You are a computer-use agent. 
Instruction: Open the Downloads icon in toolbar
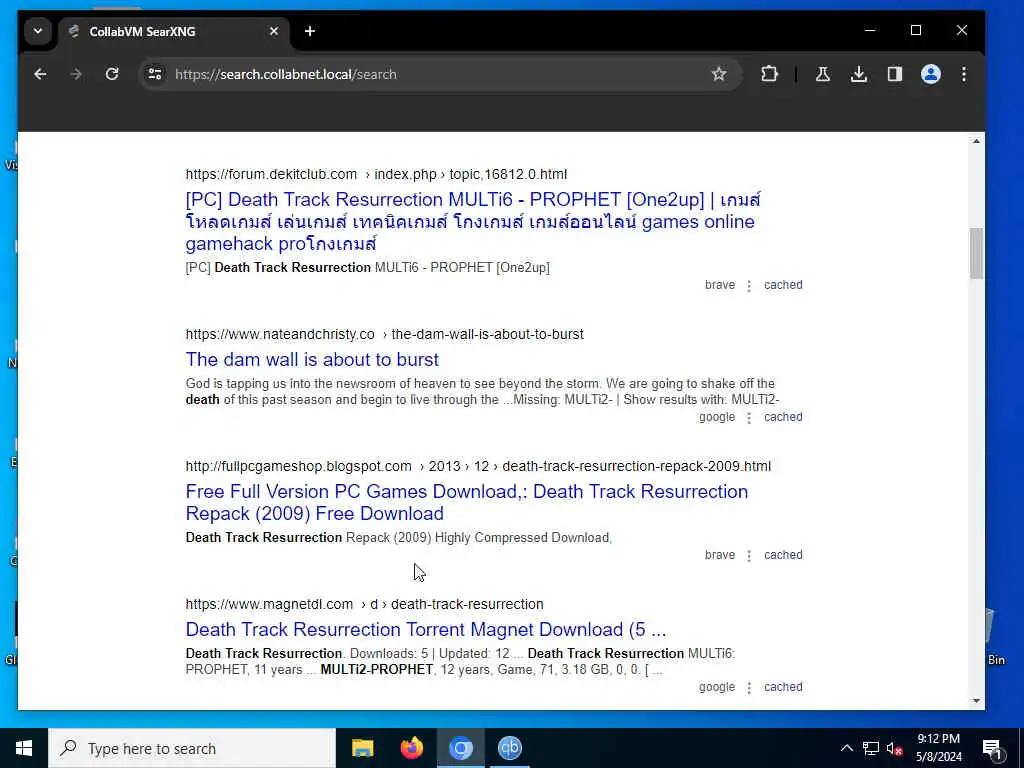point(859,74)
